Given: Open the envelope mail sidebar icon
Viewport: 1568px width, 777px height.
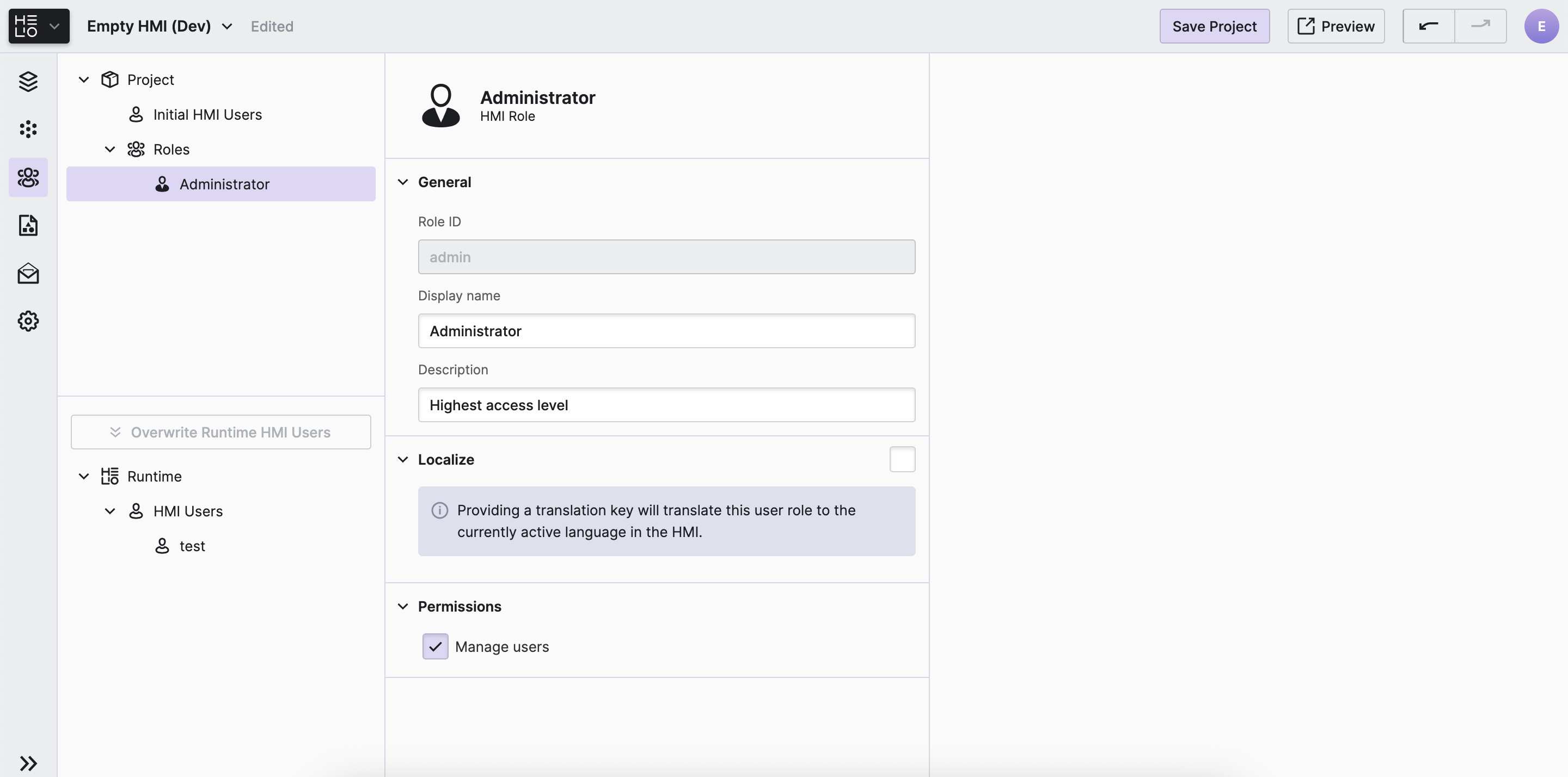Looking at the screenshot, I should click(28, 274).
